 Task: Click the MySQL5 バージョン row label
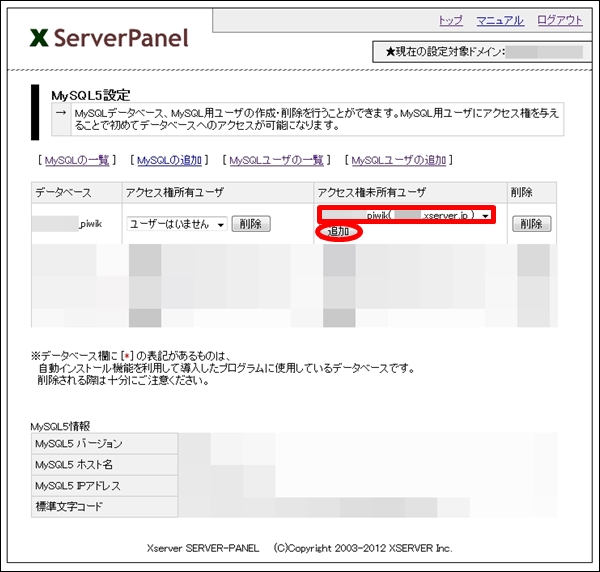[104, 443]
